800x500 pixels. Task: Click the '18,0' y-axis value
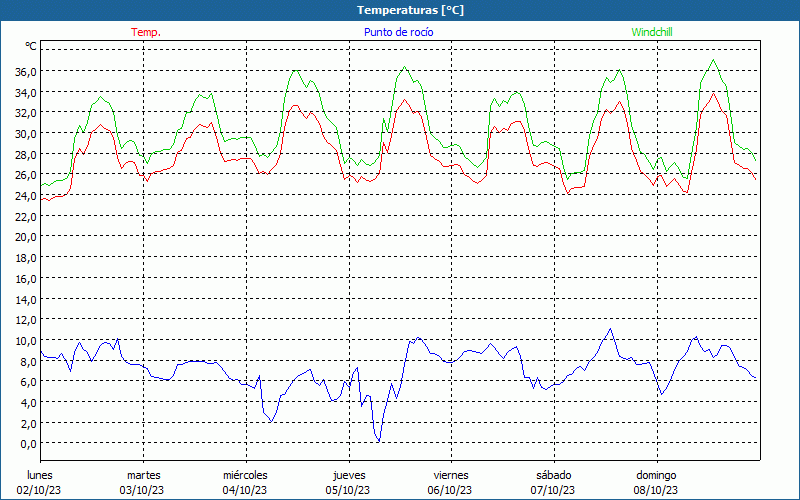point(26,258)
